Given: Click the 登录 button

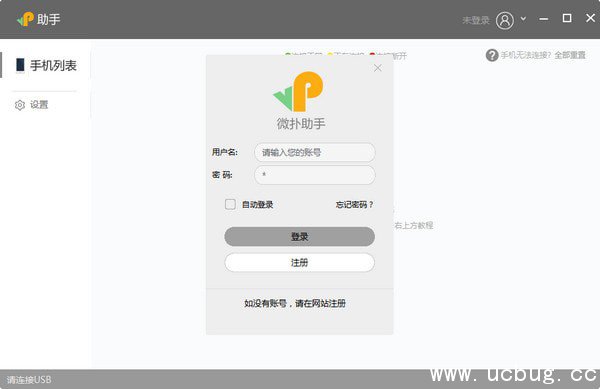Looking at the screenshot, I should pos(300,236).
